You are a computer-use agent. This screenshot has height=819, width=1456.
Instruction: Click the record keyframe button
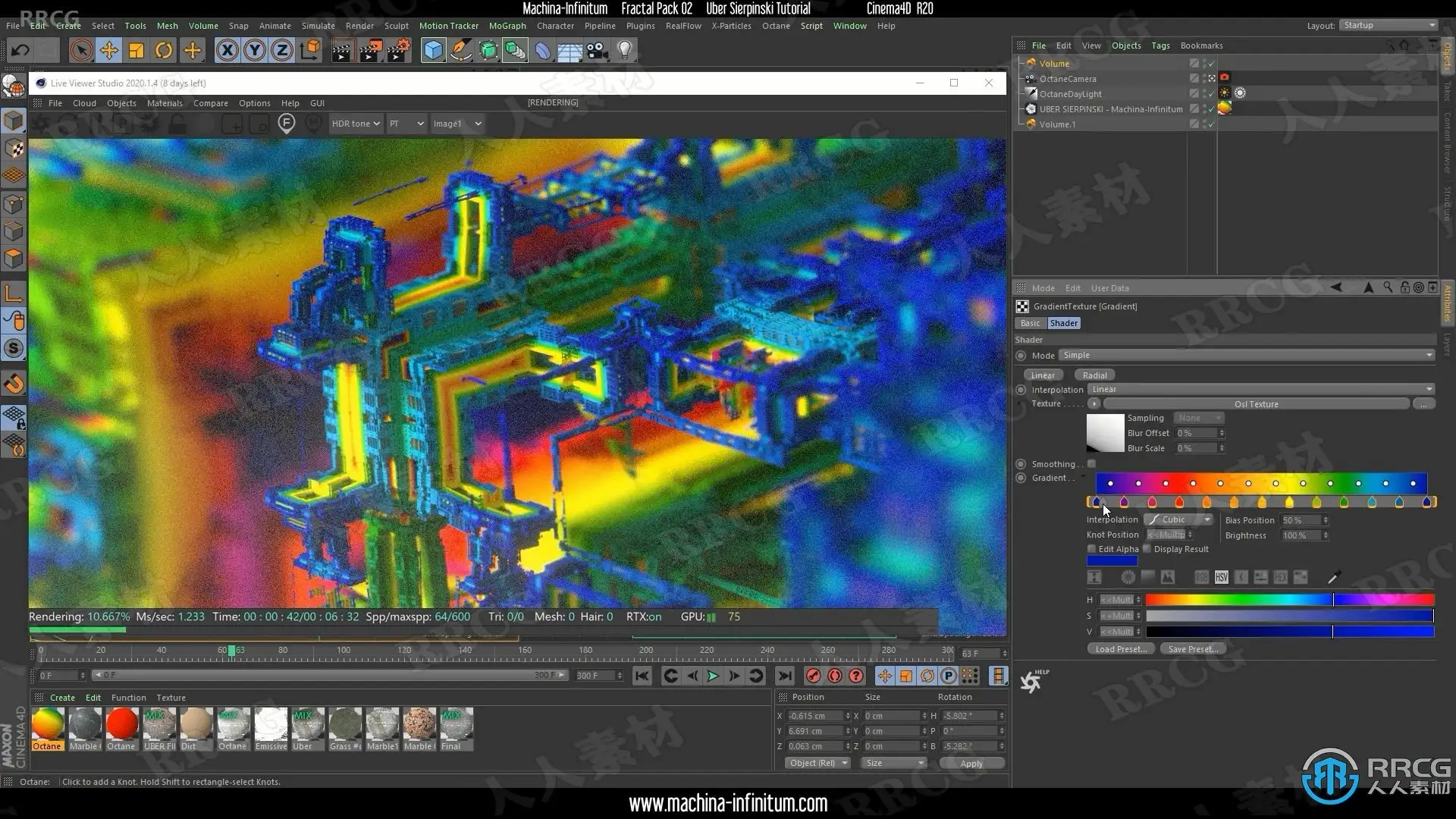pos(813,676)
